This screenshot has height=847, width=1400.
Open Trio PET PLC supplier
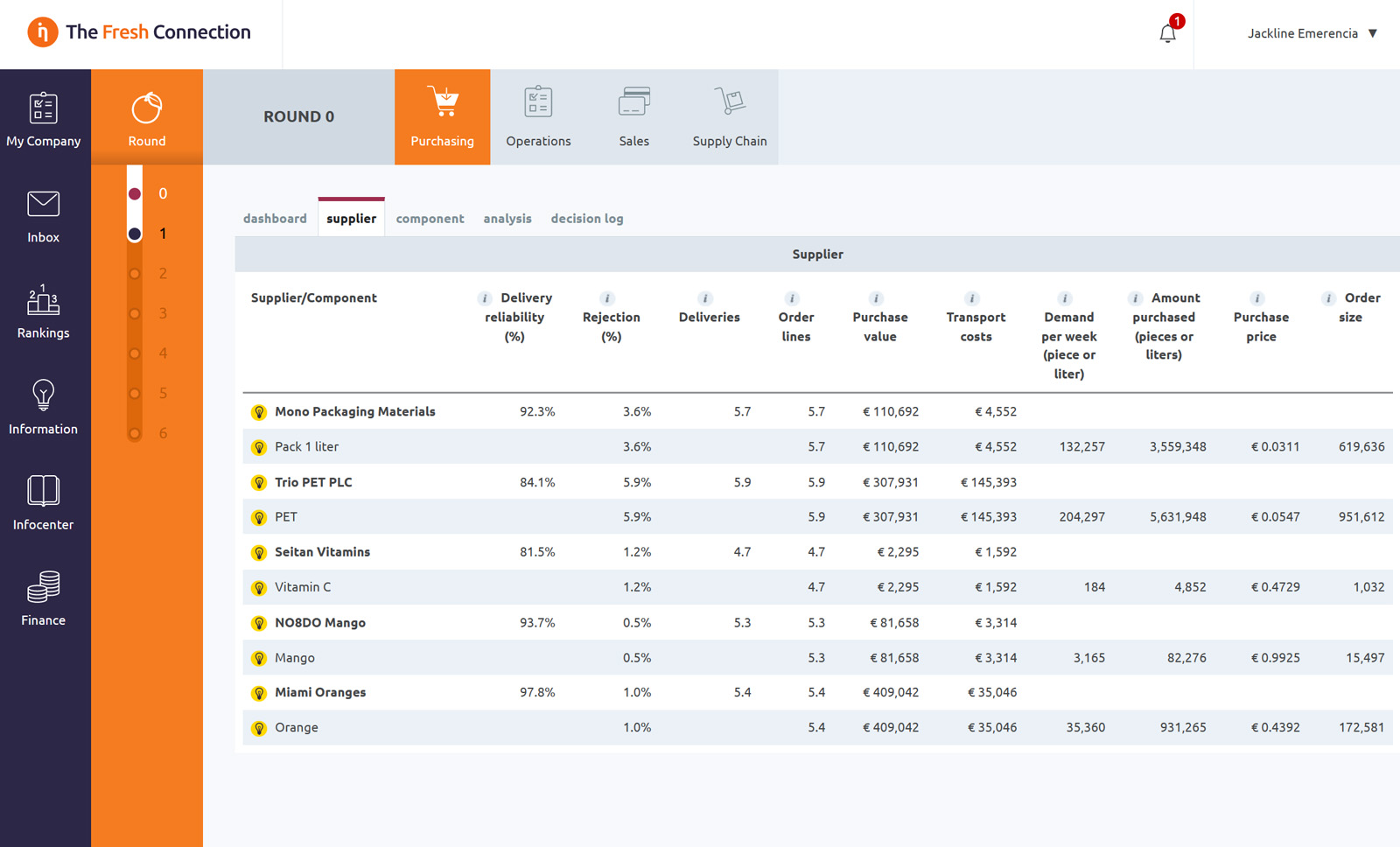coord(313,482)
